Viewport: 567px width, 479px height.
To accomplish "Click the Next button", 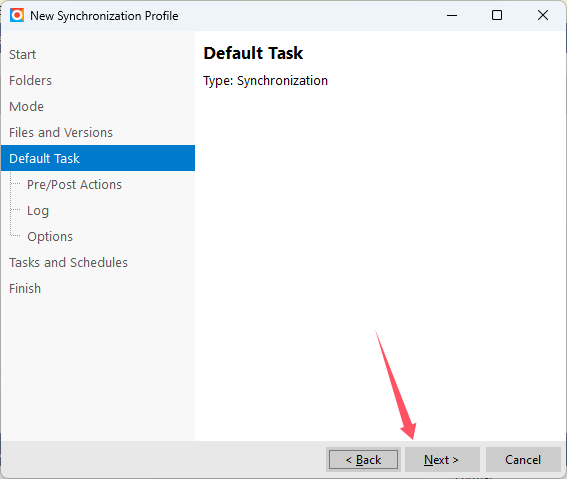I will click(442, 459).
